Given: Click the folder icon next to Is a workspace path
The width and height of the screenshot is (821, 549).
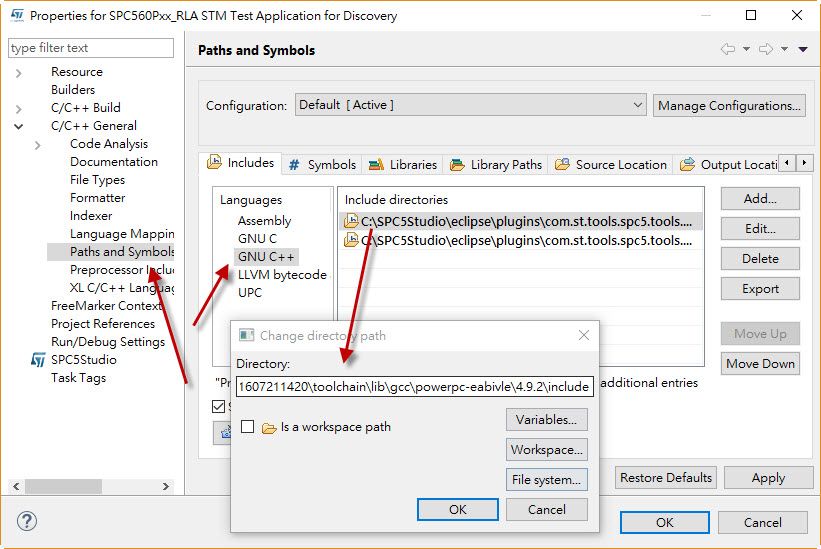Looking at the screenshot, I should 269,428.
